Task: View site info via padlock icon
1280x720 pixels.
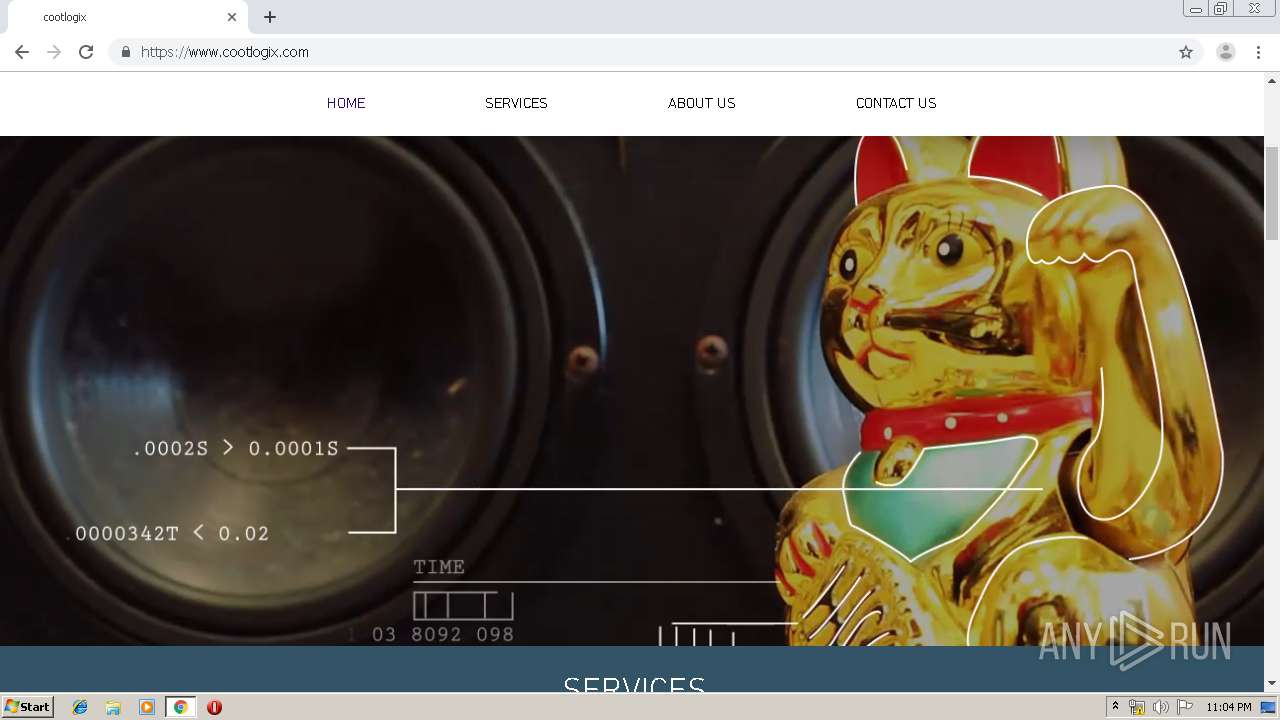Action: pos(125,52)
